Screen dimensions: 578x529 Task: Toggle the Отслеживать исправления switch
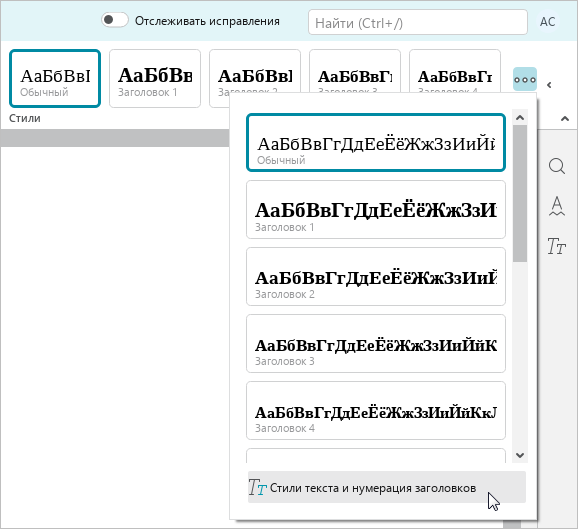[x=115, y=20]
